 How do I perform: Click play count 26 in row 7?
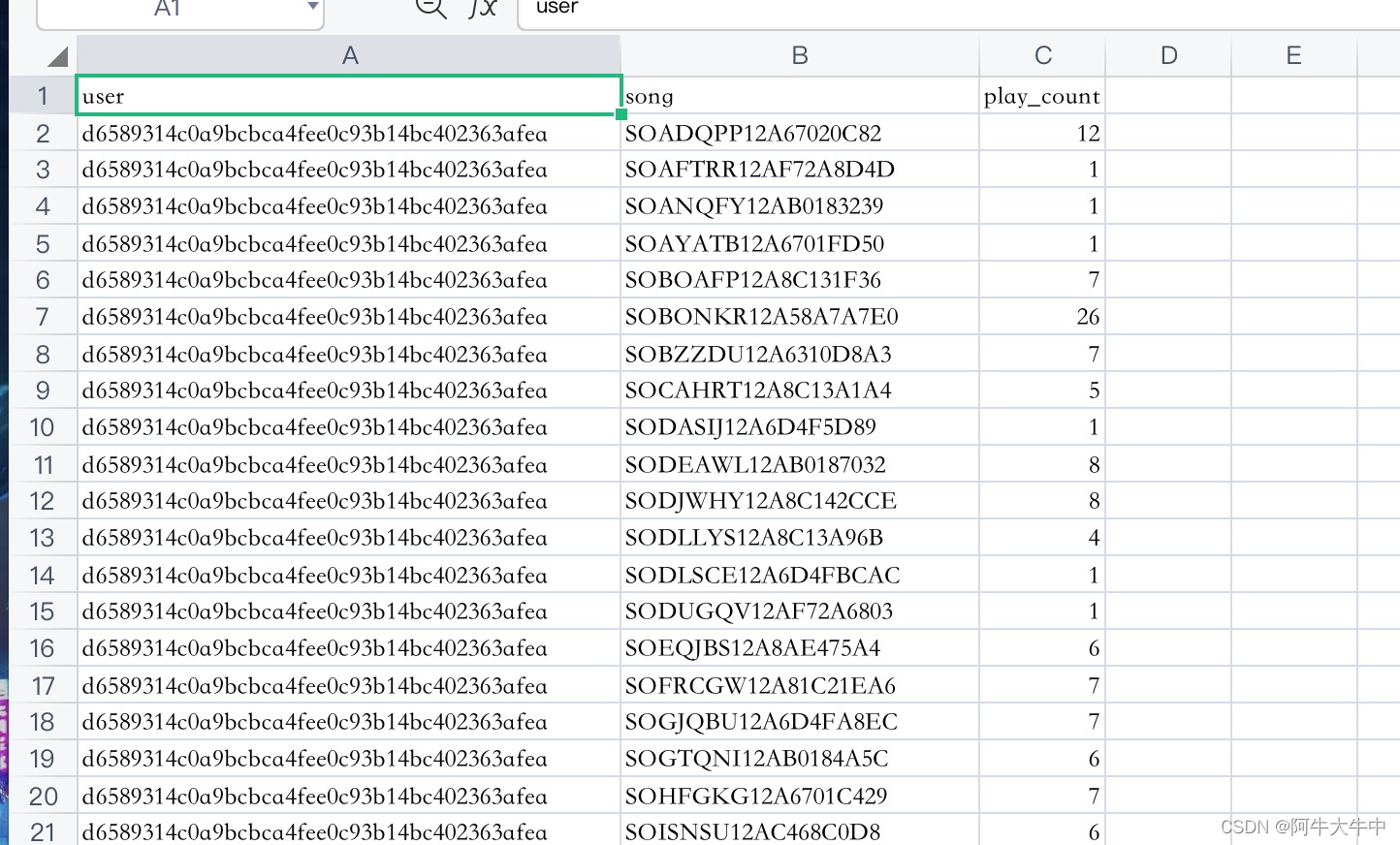1042,317
